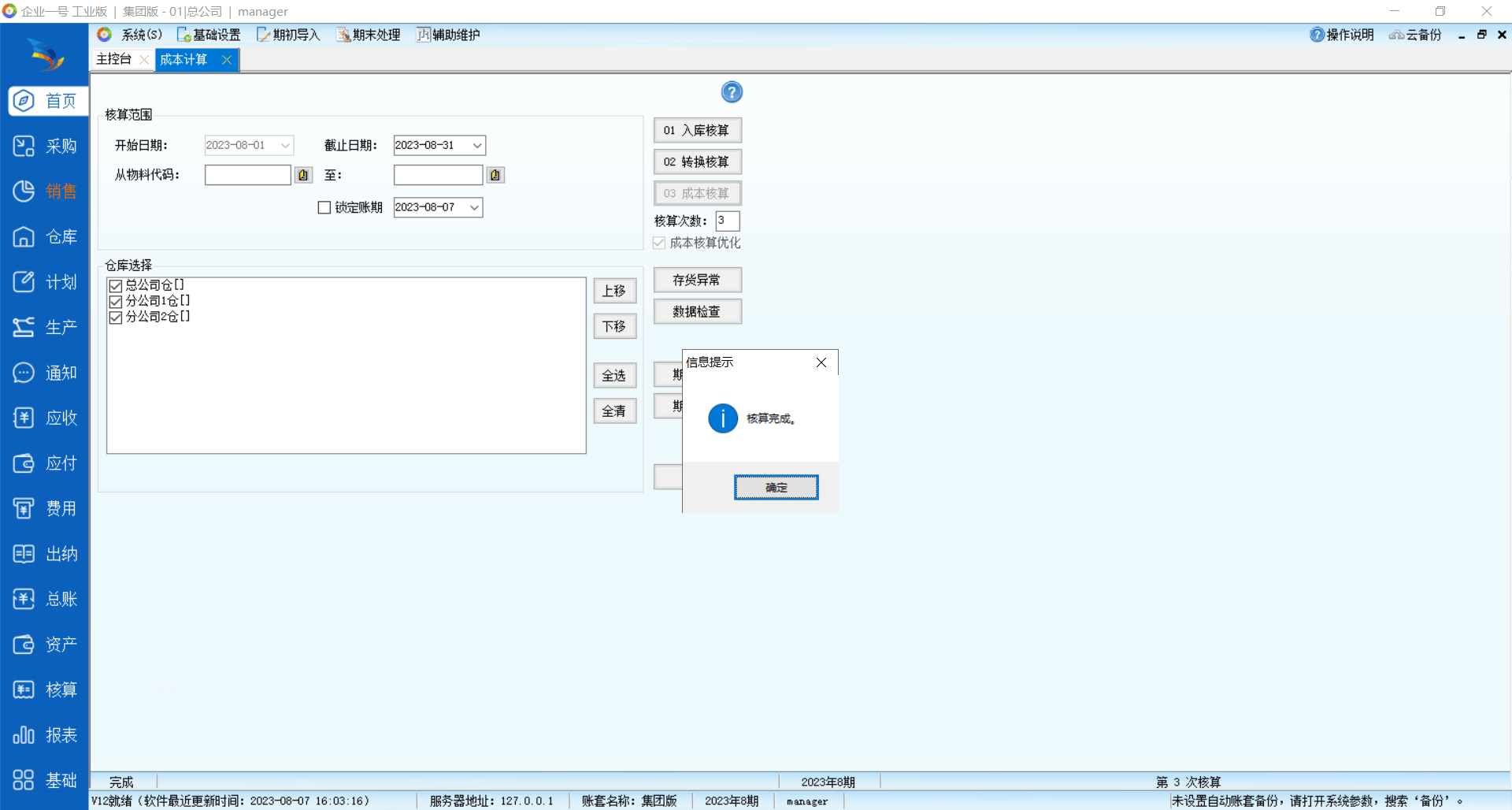Open the 期末处理 menu

coord(369,35)
